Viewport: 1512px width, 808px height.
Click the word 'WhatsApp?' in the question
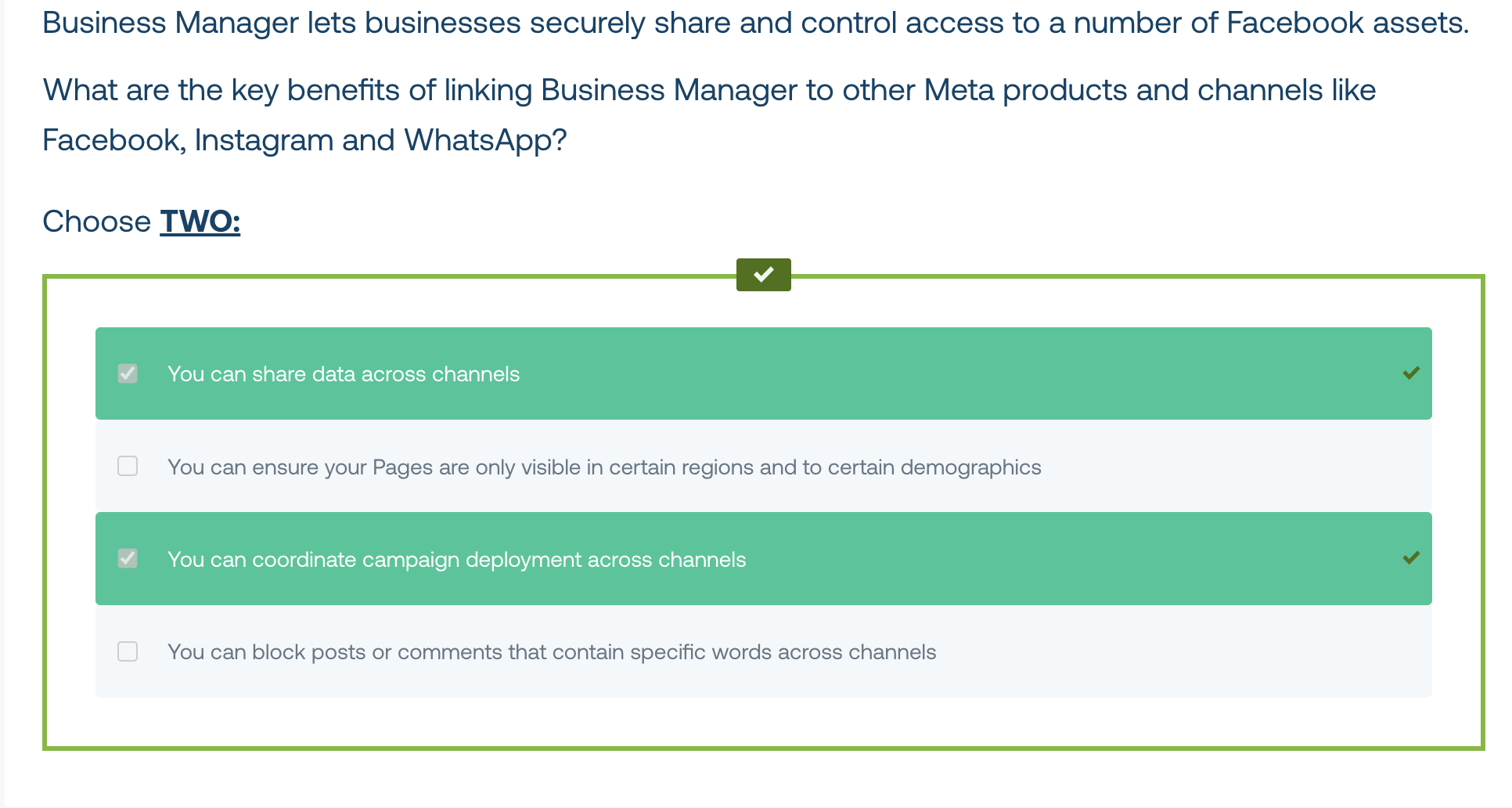pyautogui.click(x=485, y=141)
